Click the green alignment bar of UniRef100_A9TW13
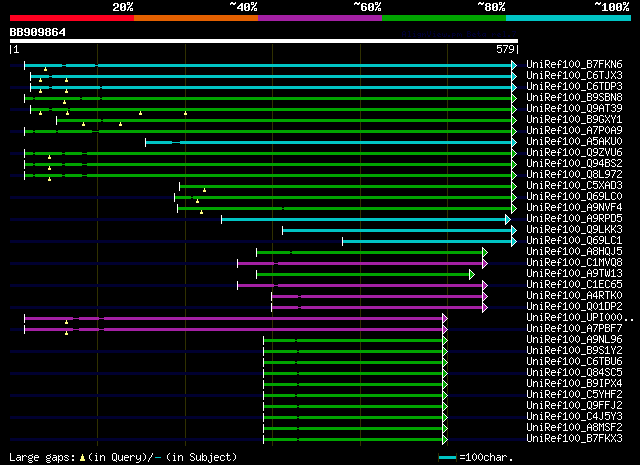 tap(365, 275)
